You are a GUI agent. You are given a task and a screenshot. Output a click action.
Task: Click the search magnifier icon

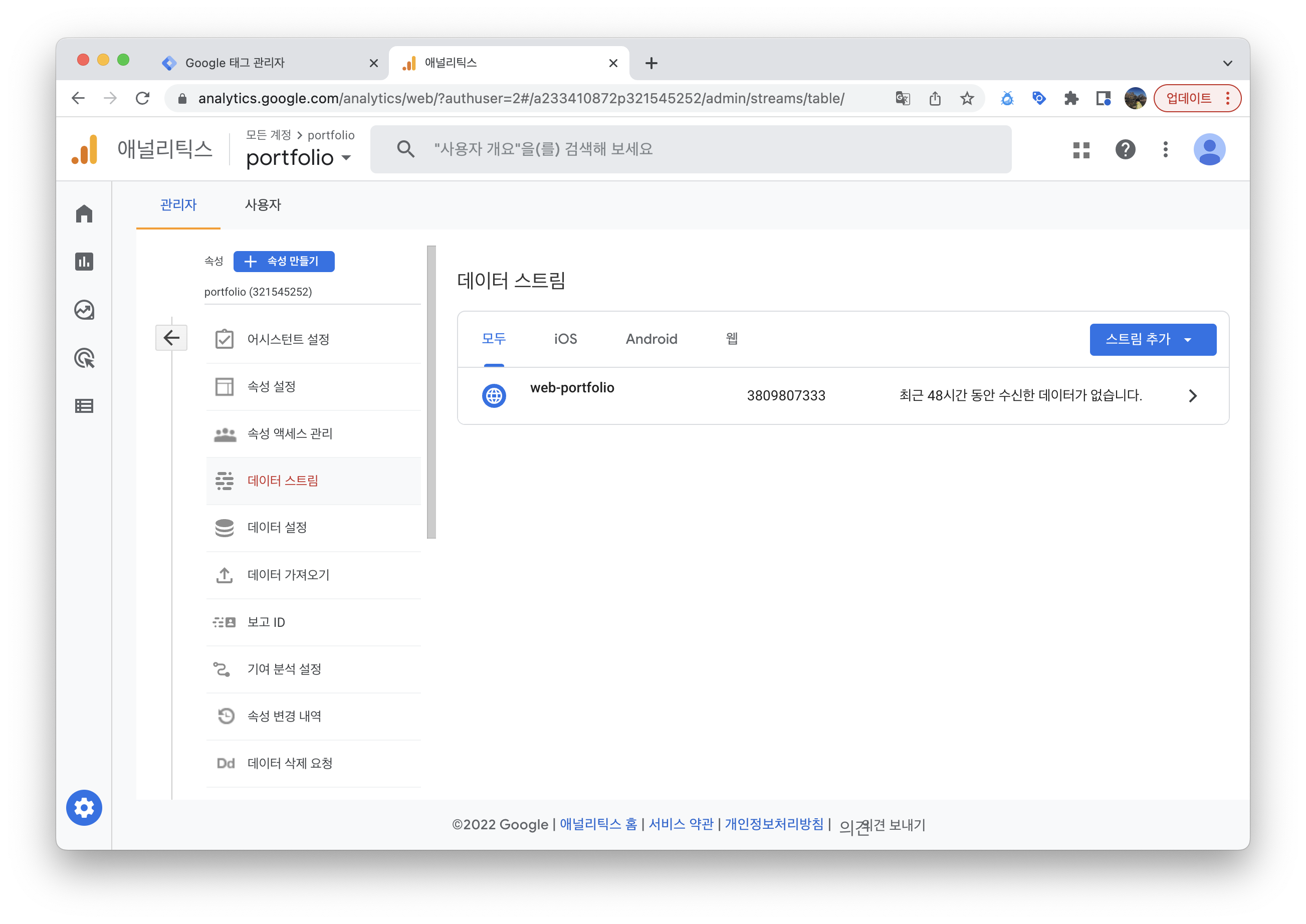[x=405, y=149]
